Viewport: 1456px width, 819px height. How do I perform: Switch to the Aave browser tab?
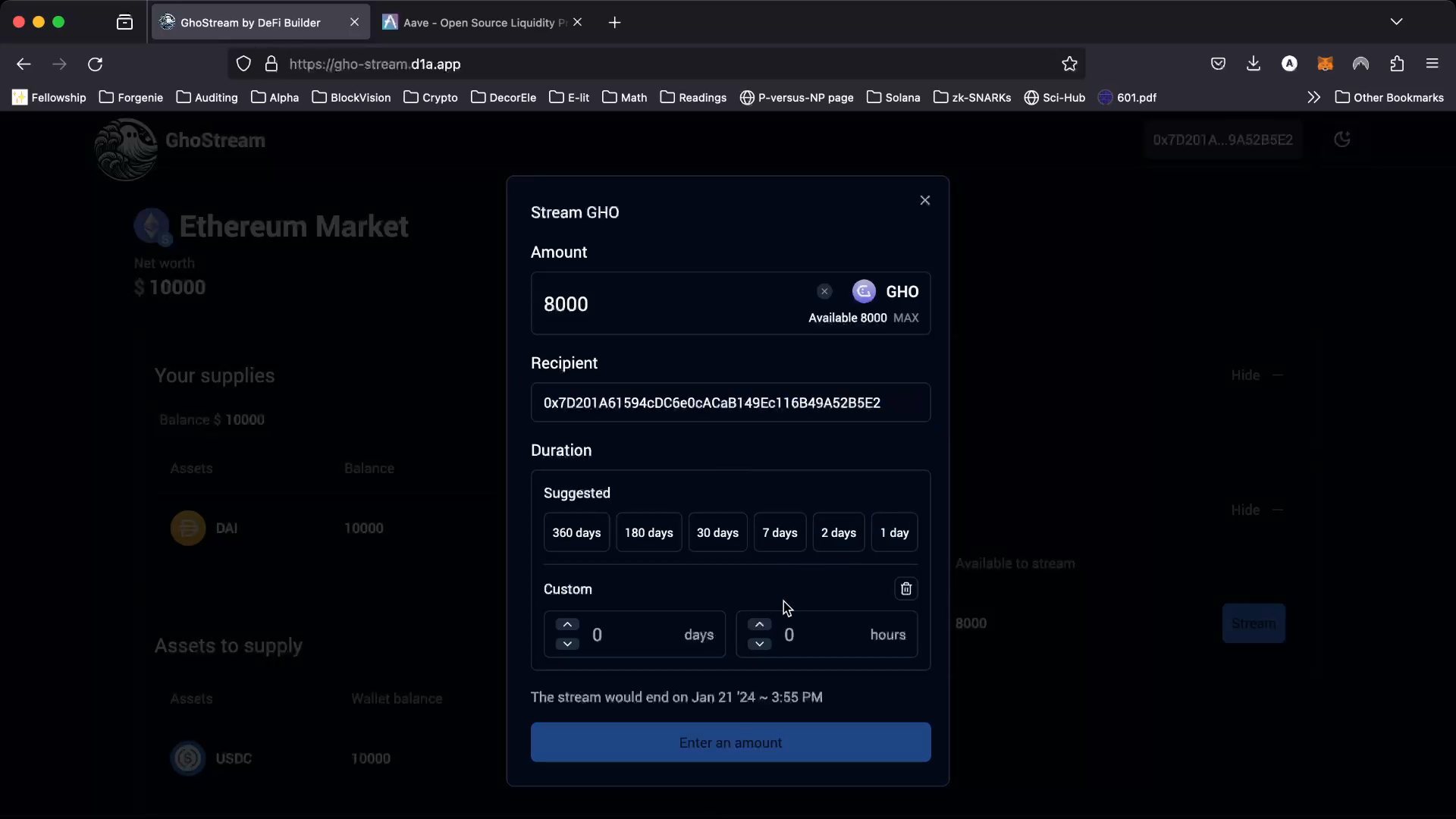point(484,23)
